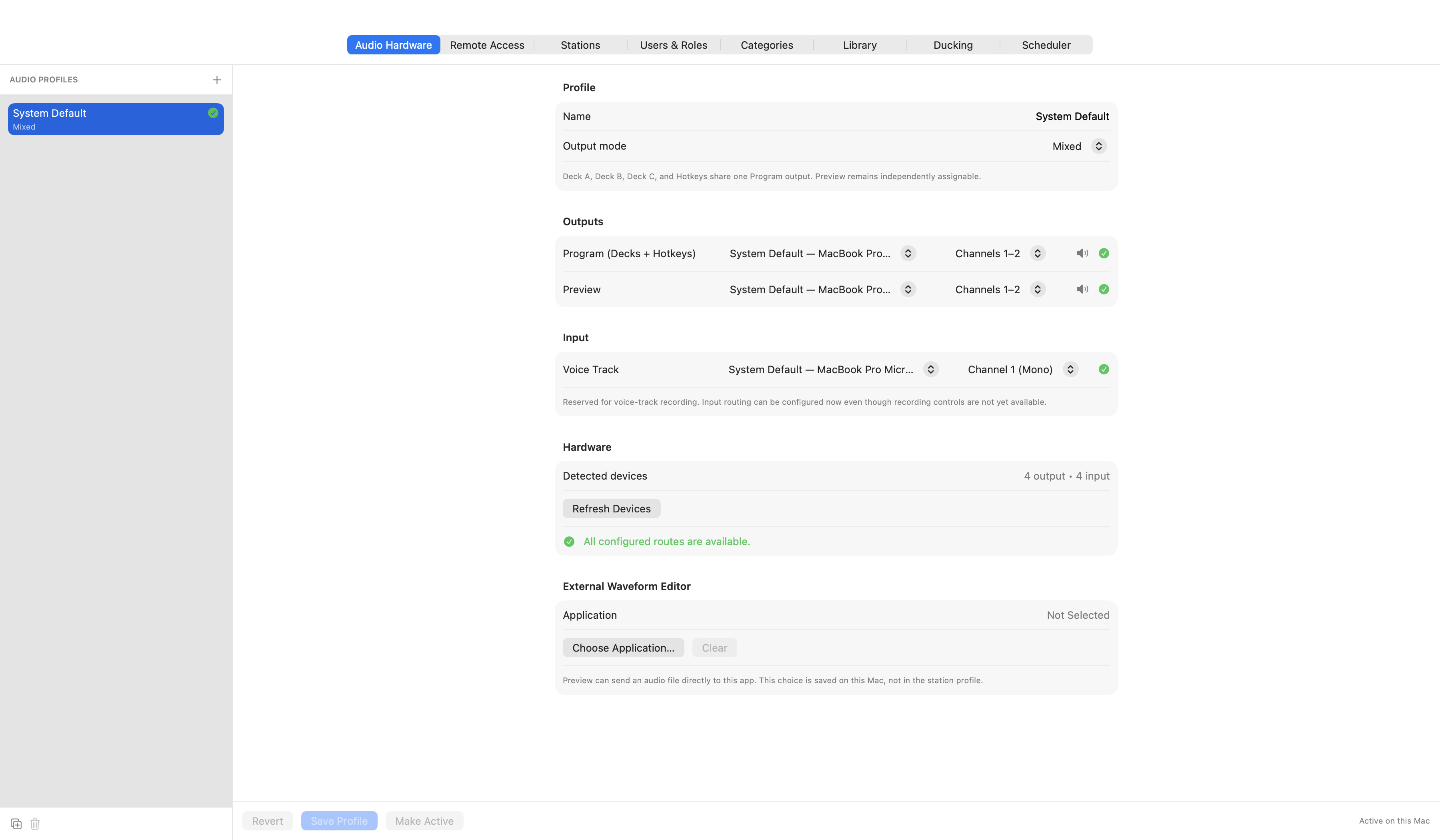Open Program output device dropdown
1440x840 pixels.
(x=822, y=253)
